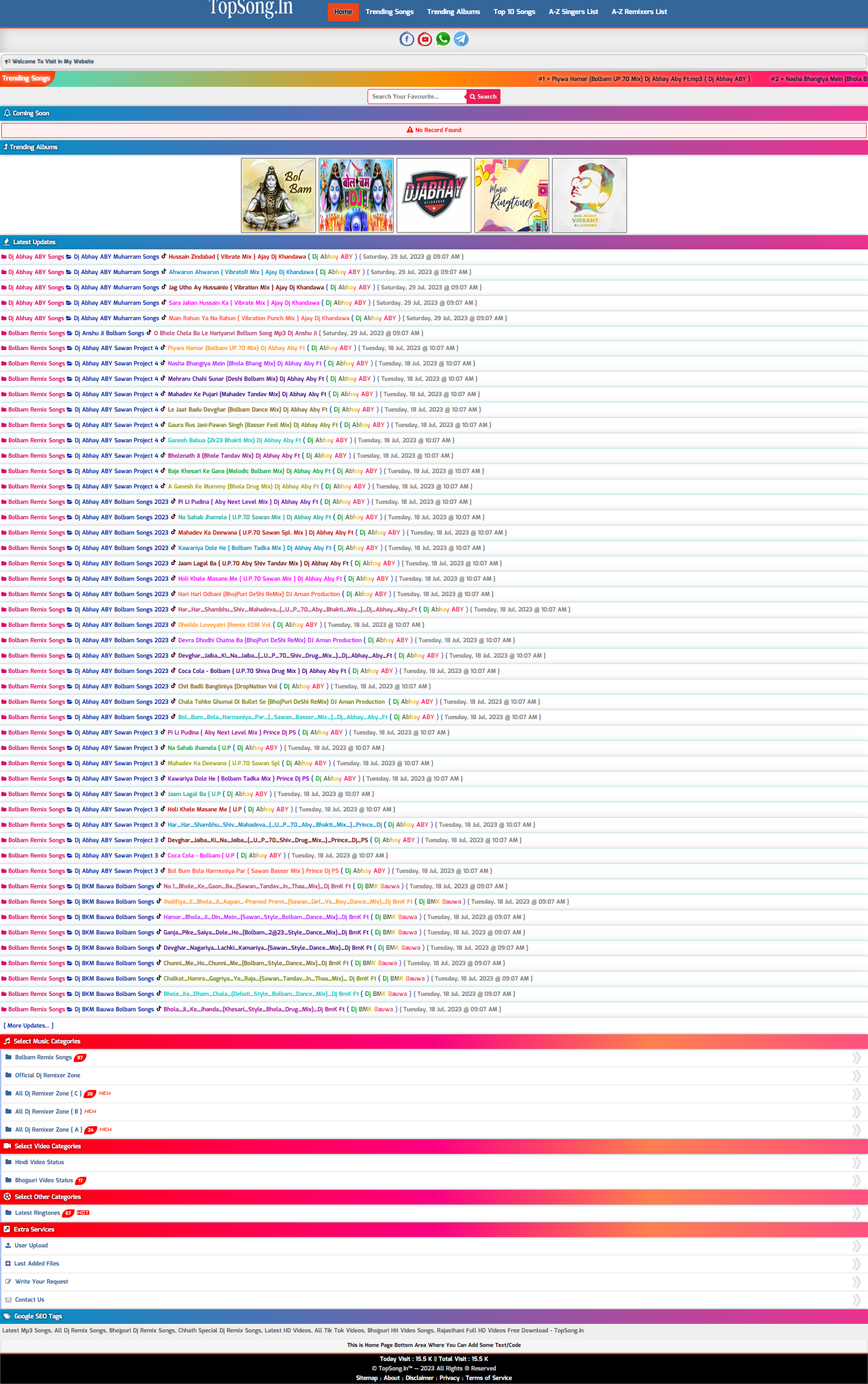Screen dimensions: 868x1384
Task: Select the Music Ringtones album thumbnail
Action: pyautogui.click(x=512, y=195)
